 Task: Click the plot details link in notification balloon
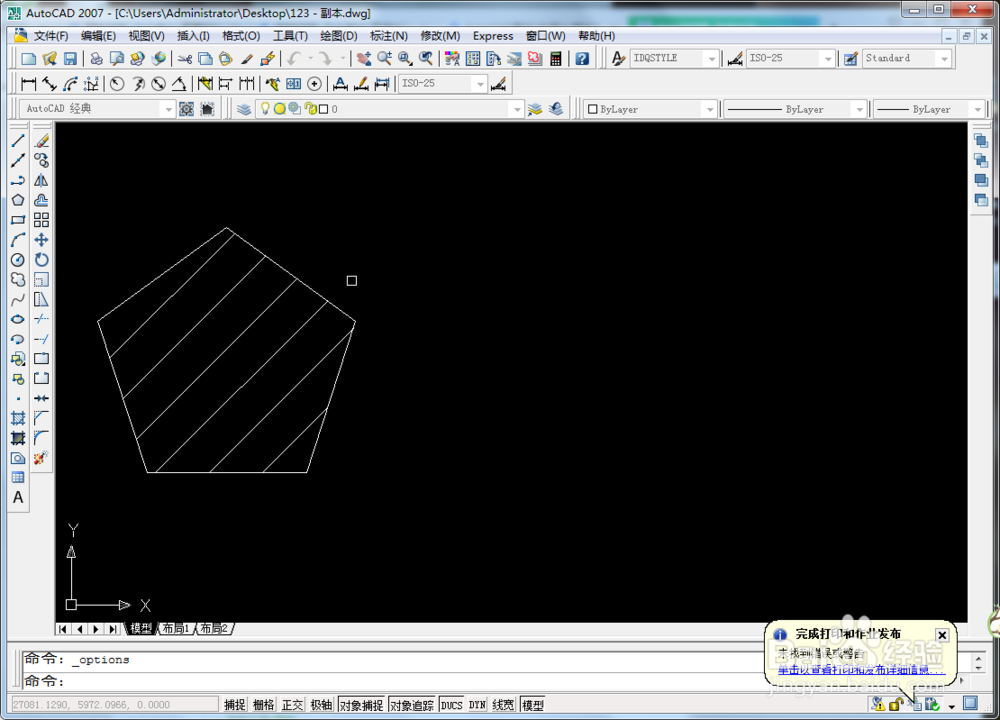click(860, 670)
